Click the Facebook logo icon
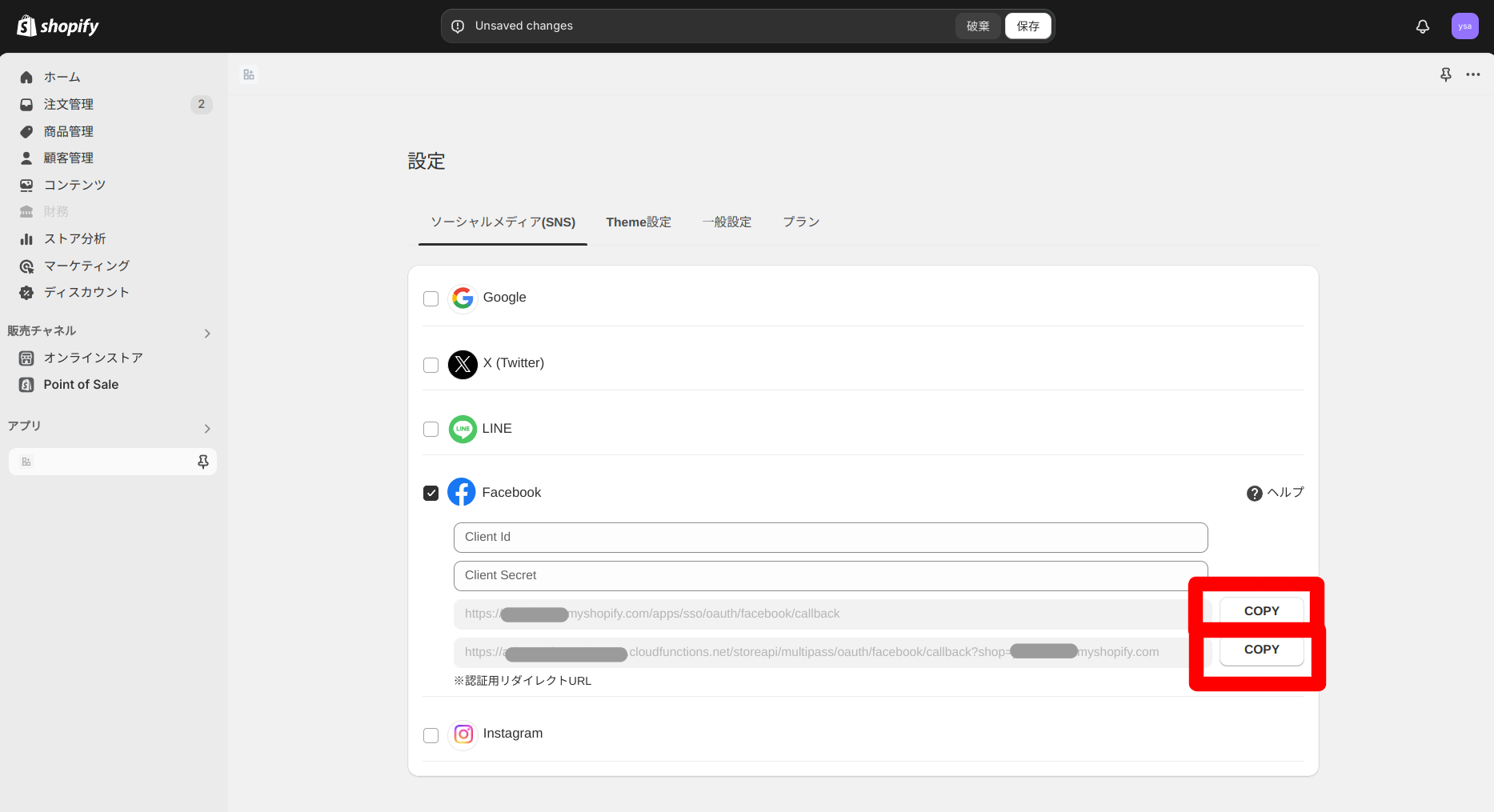 tap(462, 492)
